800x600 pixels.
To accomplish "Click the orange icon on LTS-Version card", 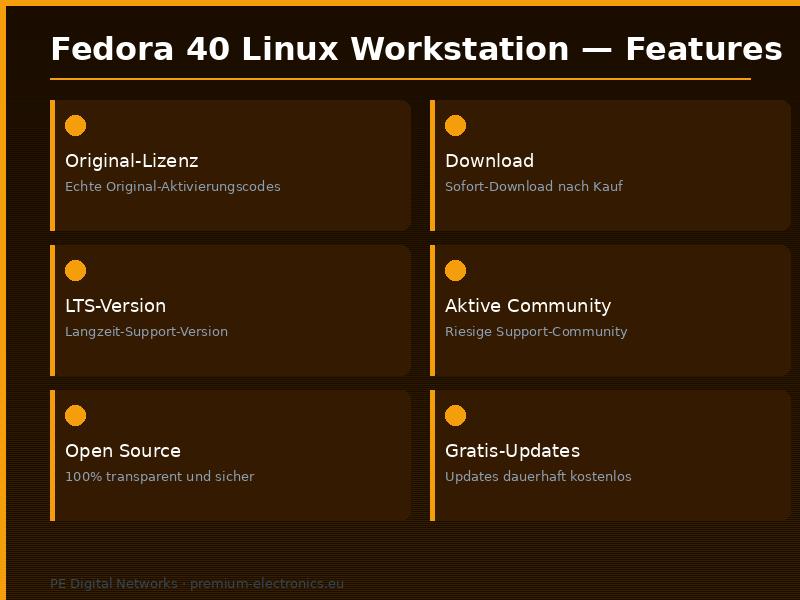I will coord(75,270).
